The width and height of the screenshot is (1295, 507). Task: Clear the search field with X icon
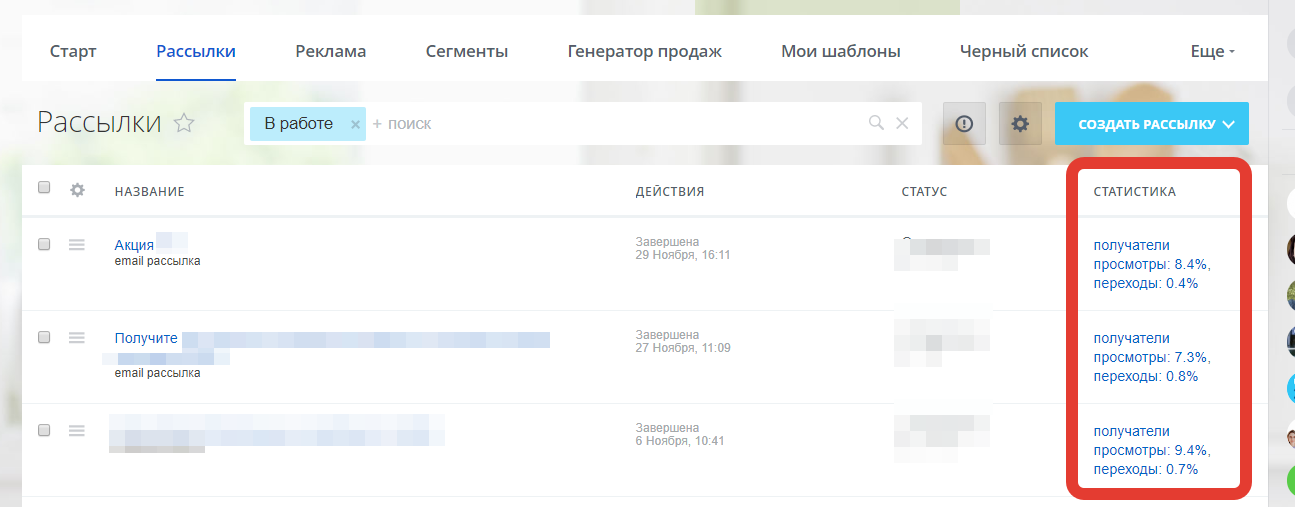pos(902,123)
